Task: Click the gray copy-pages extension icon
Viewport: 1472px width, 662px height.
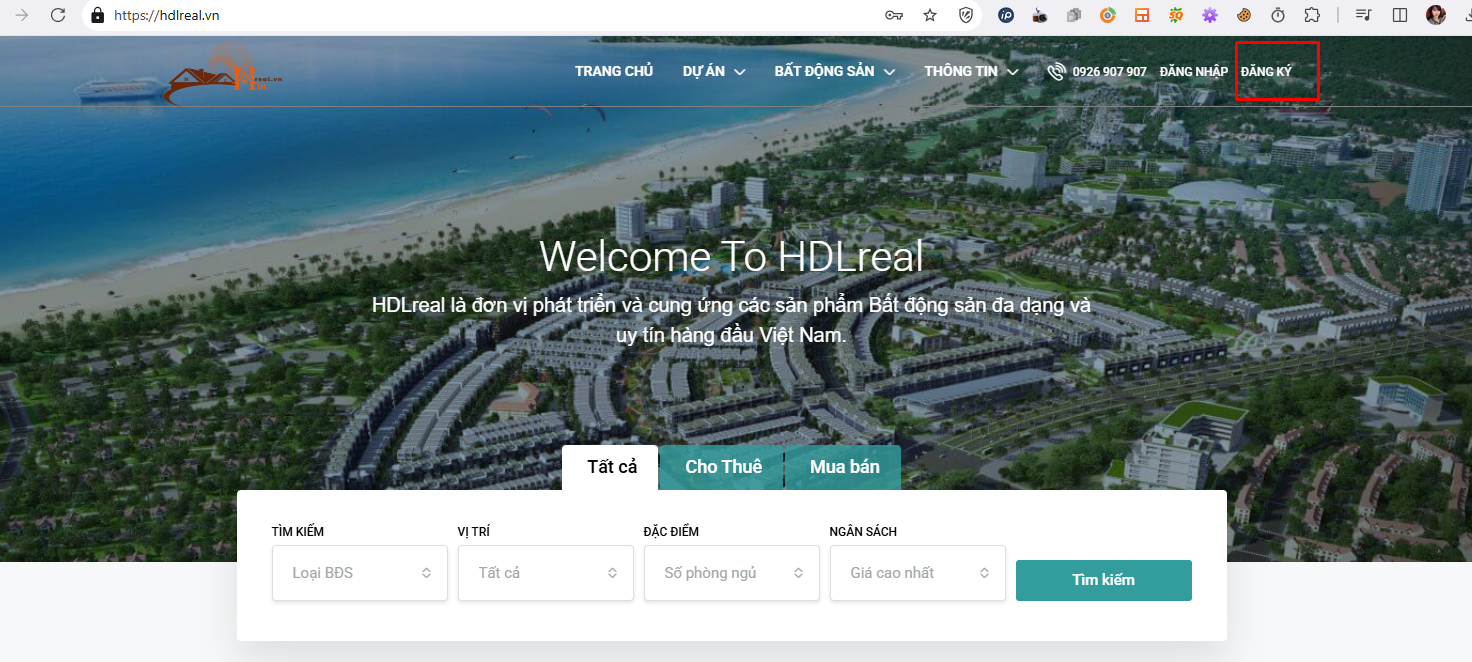Action: coord(1074,15)
